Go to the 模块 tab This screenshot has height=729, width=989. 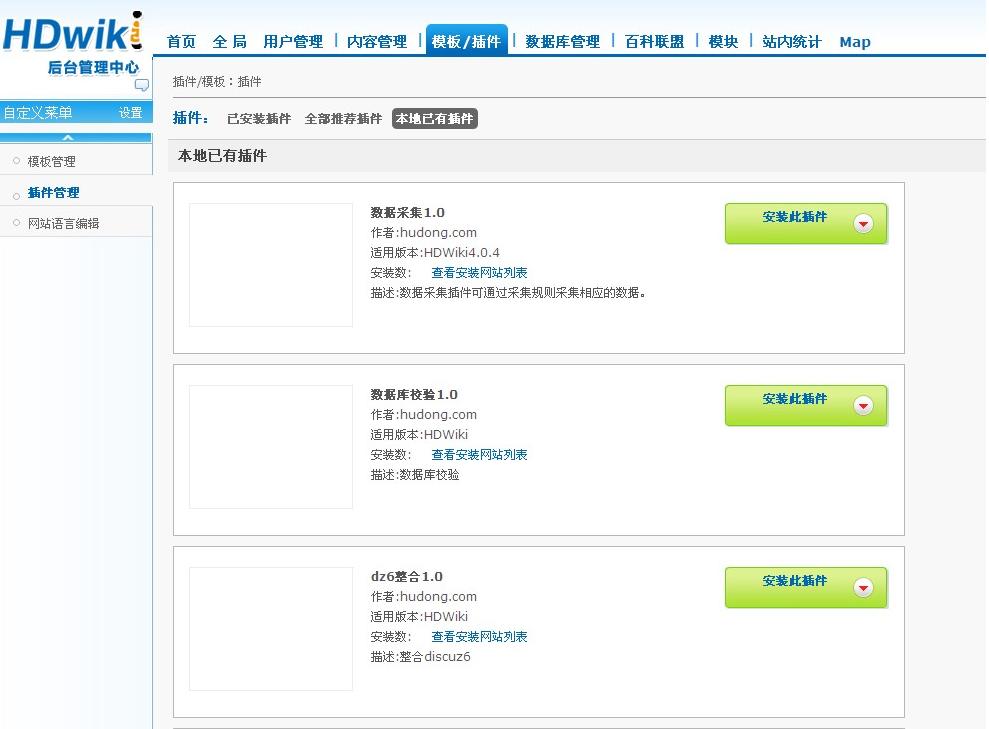coord(723,42)
